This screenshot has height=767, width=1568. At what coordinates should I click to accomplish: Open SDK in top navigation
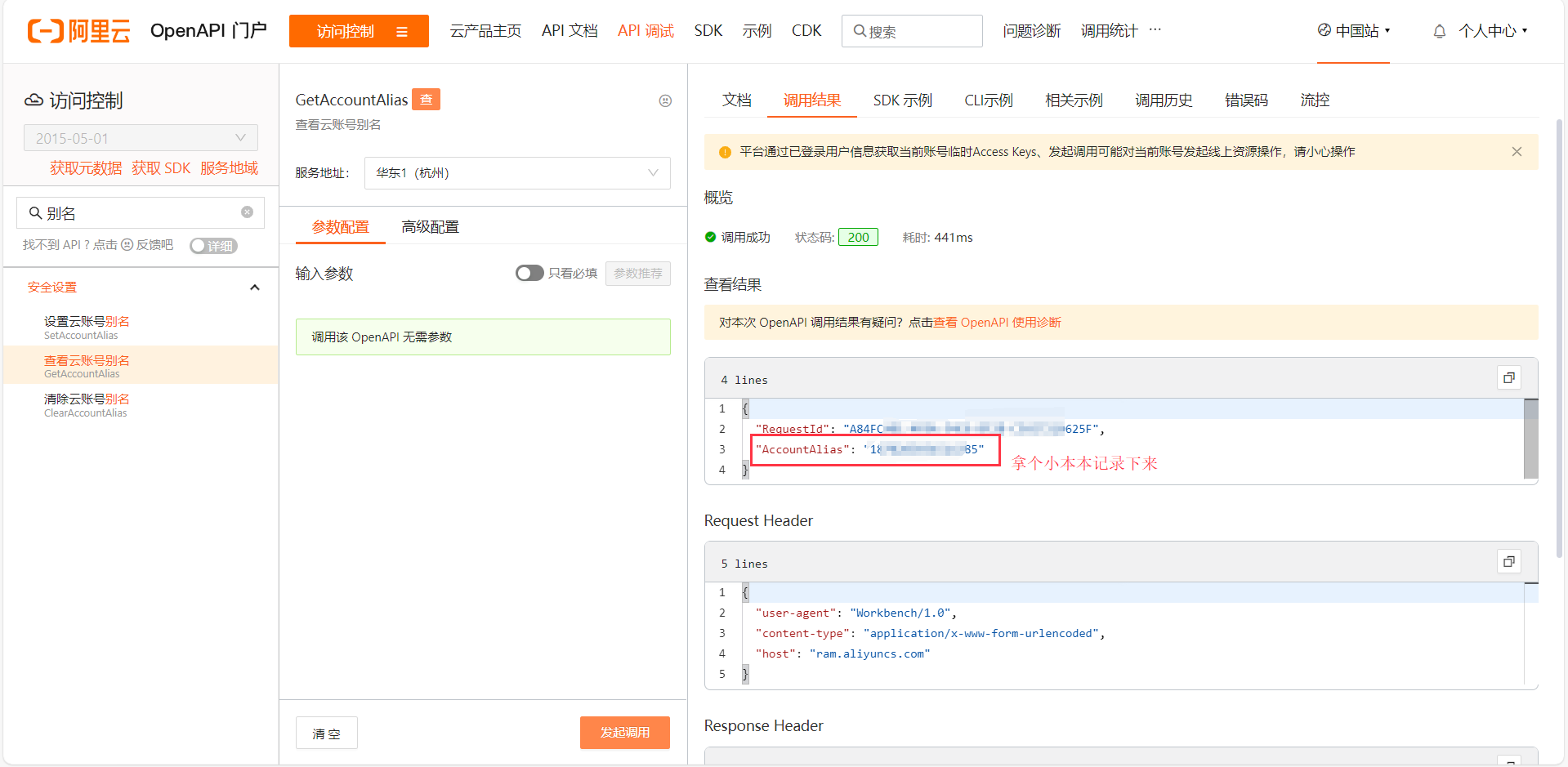708,31
